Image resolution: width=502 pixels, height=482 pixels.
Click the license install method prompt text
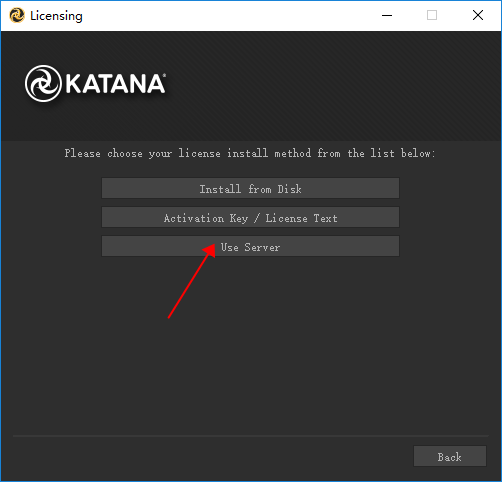coord(250,153)
